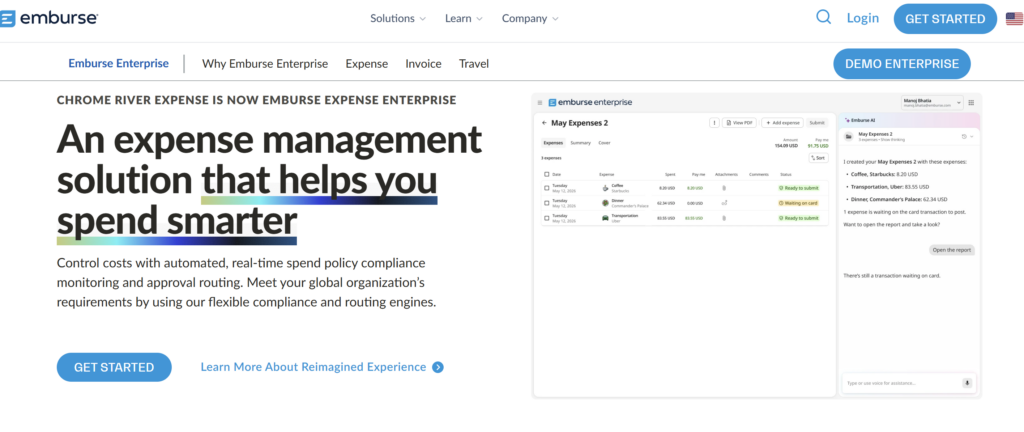Open the Manoj Bhatia account dropdown
The image size is (1024, 432).
click(x=932, y=102)
